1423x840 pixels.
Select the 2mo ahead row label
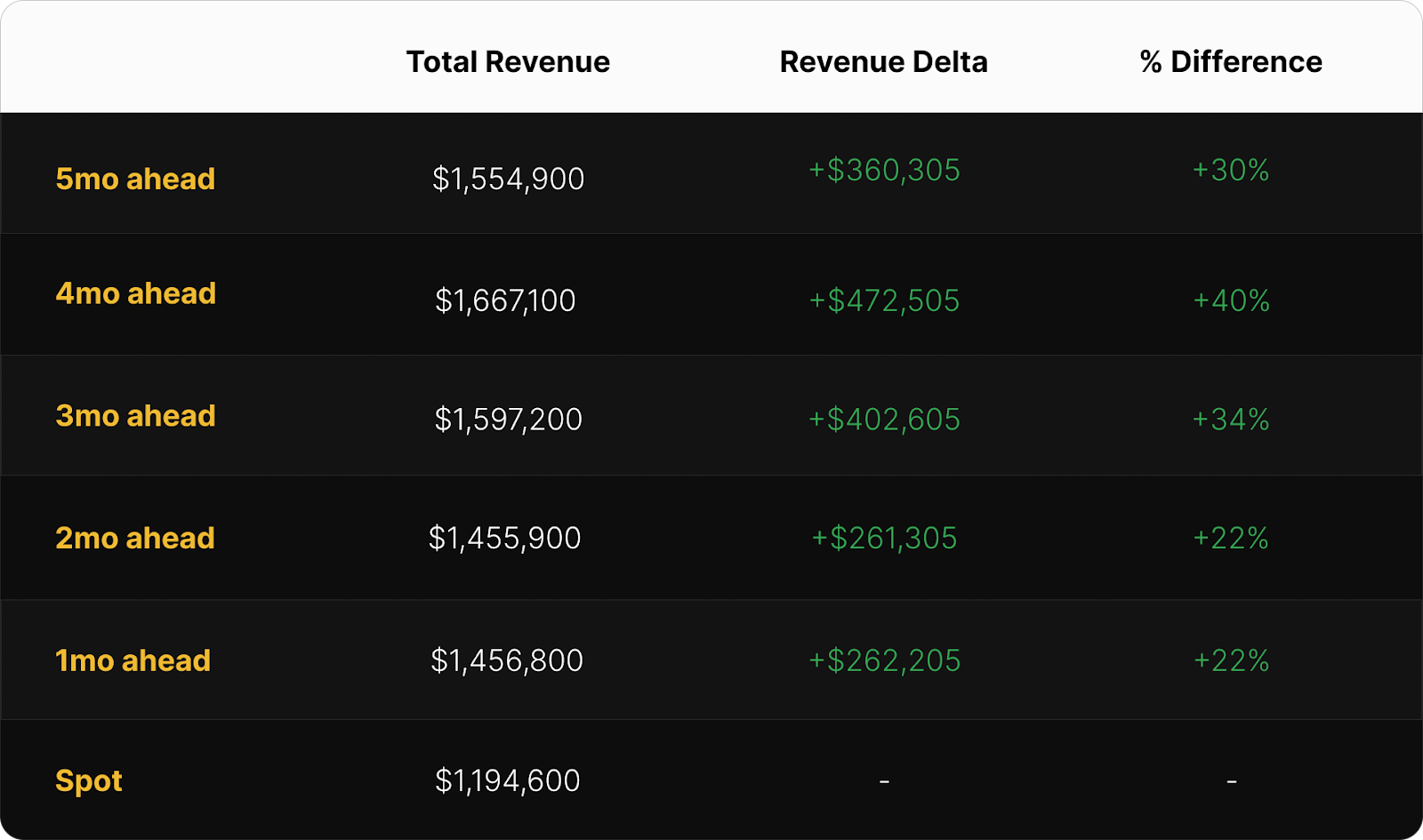click(135, 538)
